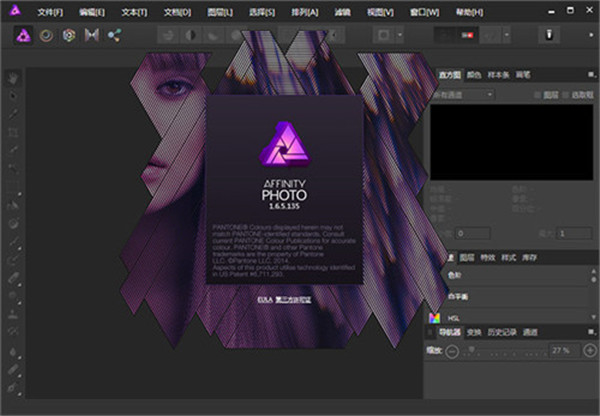Click the square selection-mode toolbar icon
This screenshot has height=416, width=600.
tap(383, 35)
